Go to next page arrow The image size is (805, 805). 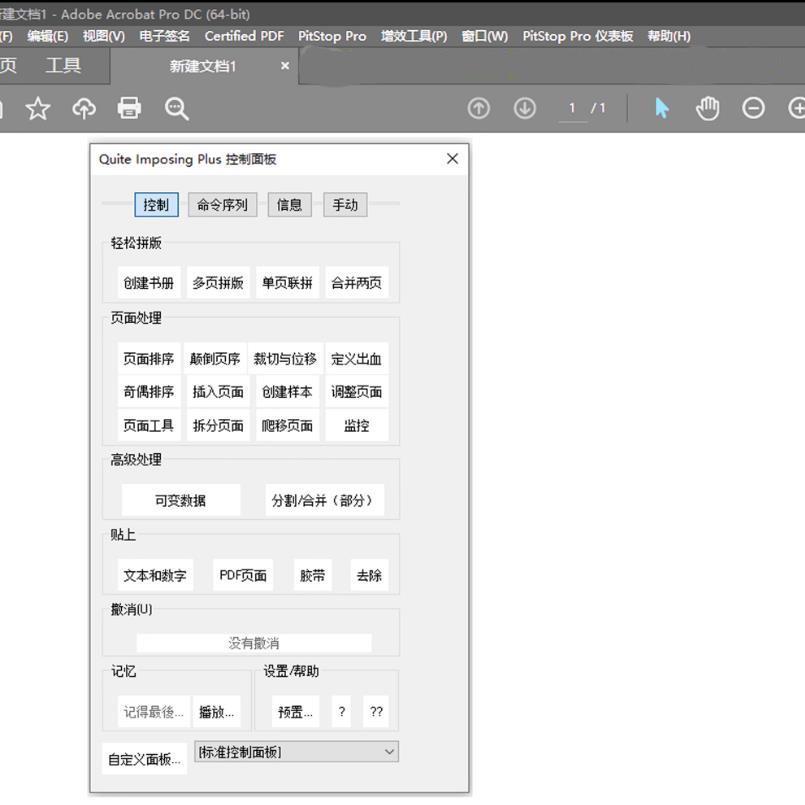click(x=525, y=108)
